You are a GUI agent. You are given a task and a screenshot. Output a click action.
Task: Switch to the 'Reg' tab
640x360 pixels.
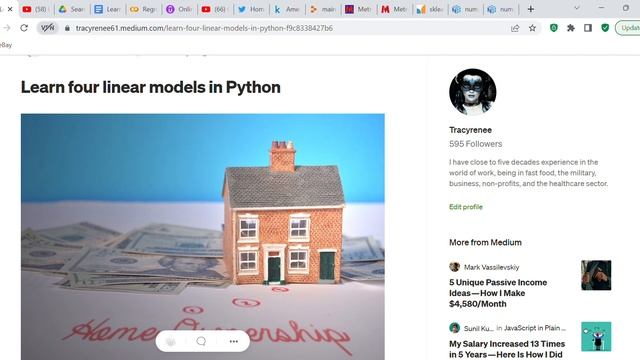[143, 9]
